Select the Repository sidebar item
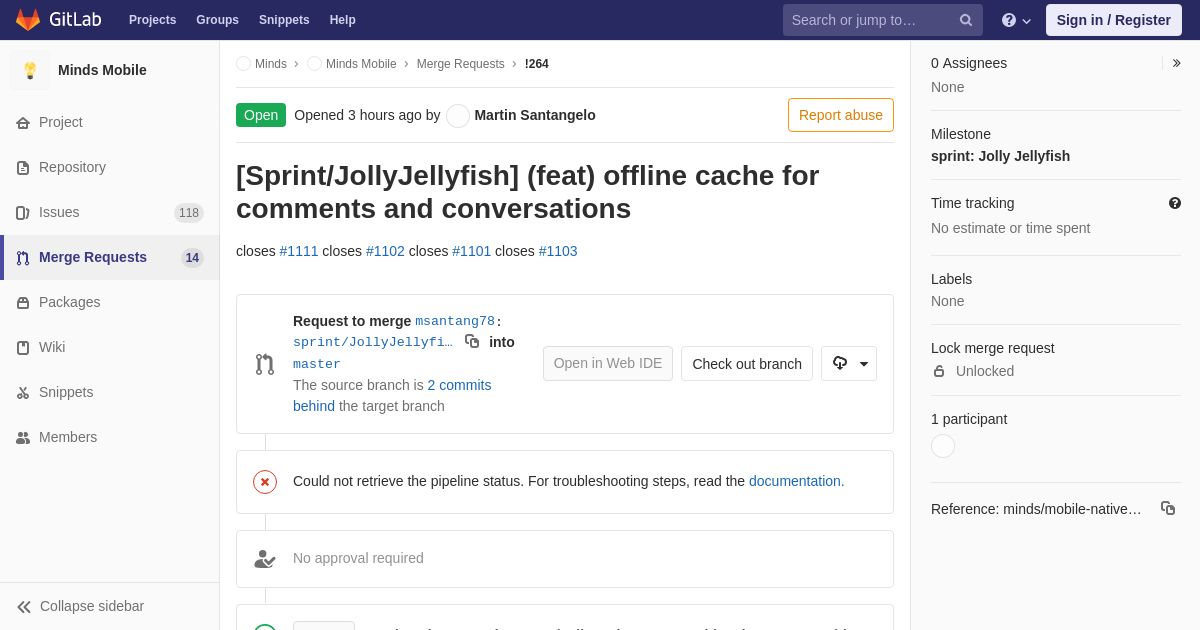 point(110,167)
